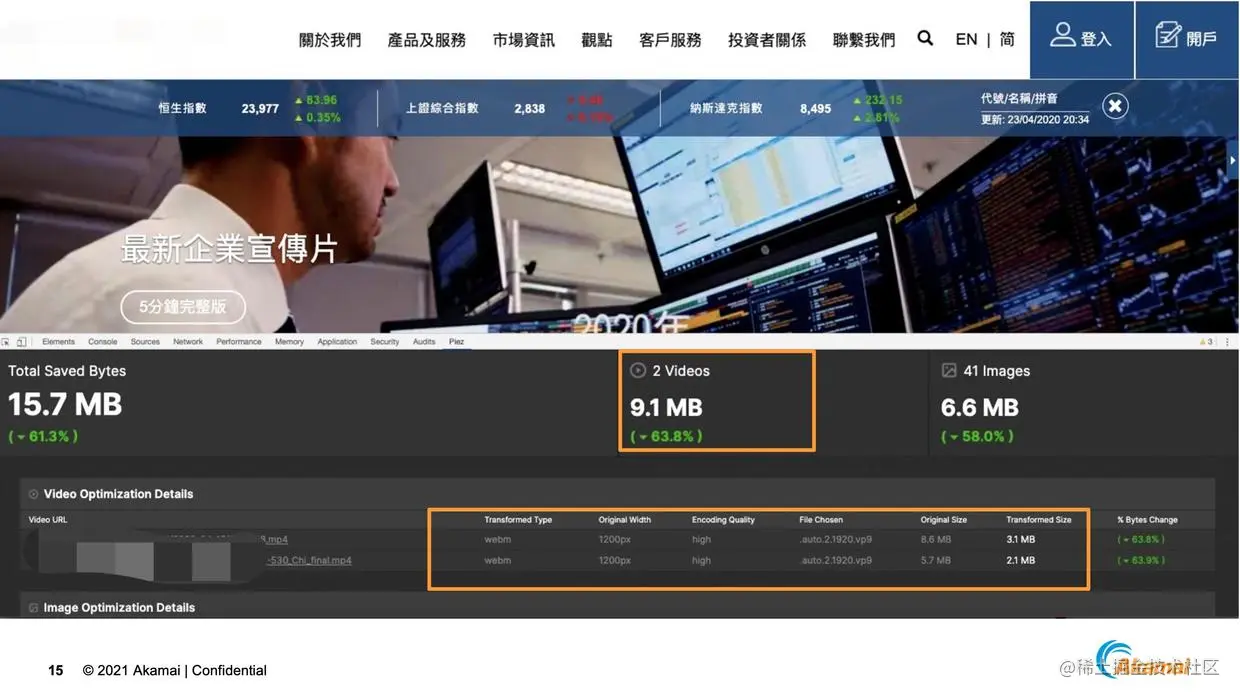This screenshot has width=1240, height=698.
Task: Click the Original Size column header
Action: click(944, 520)
